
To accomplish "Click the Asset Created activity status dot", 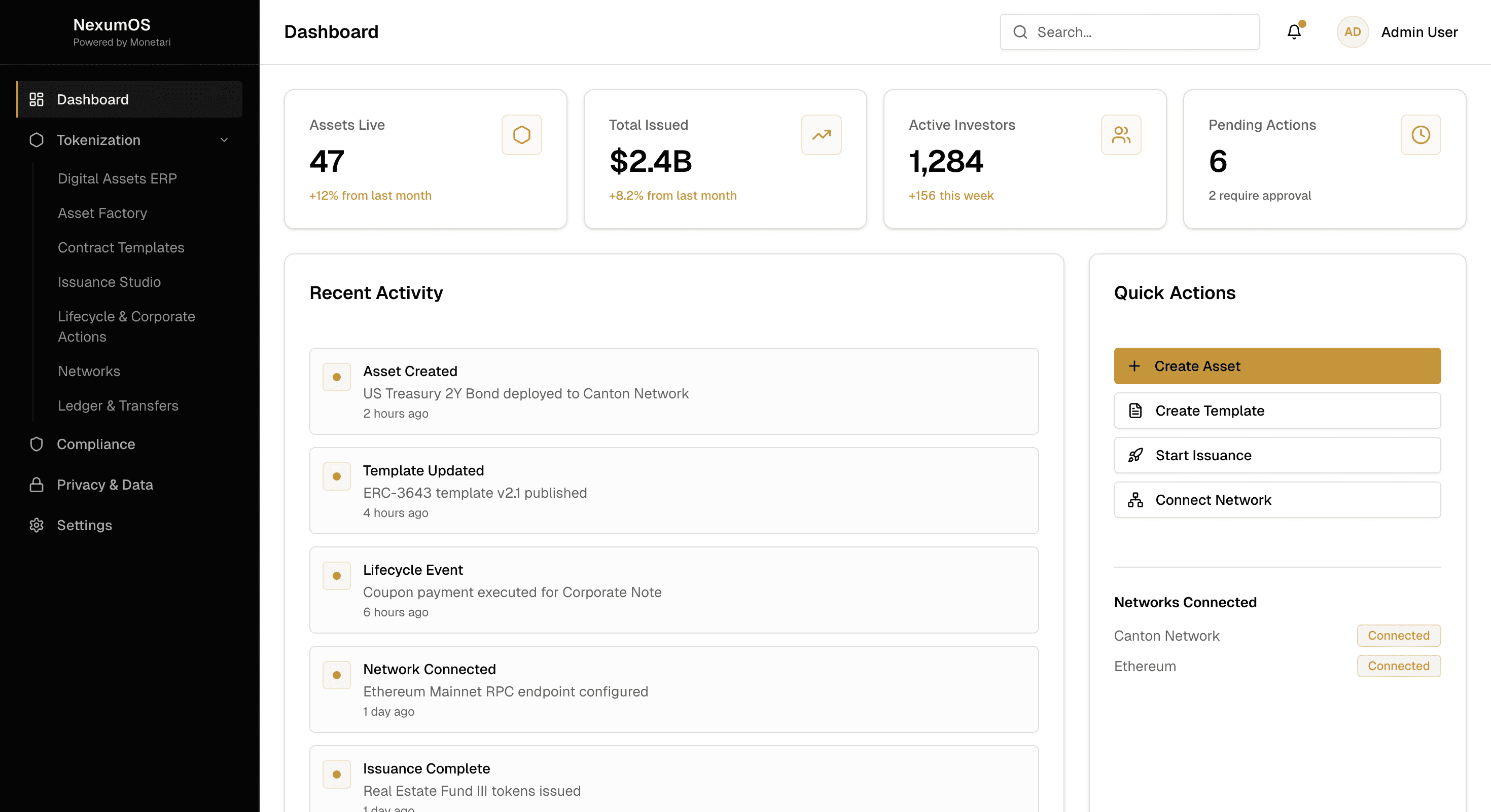I will coord(337,377).
